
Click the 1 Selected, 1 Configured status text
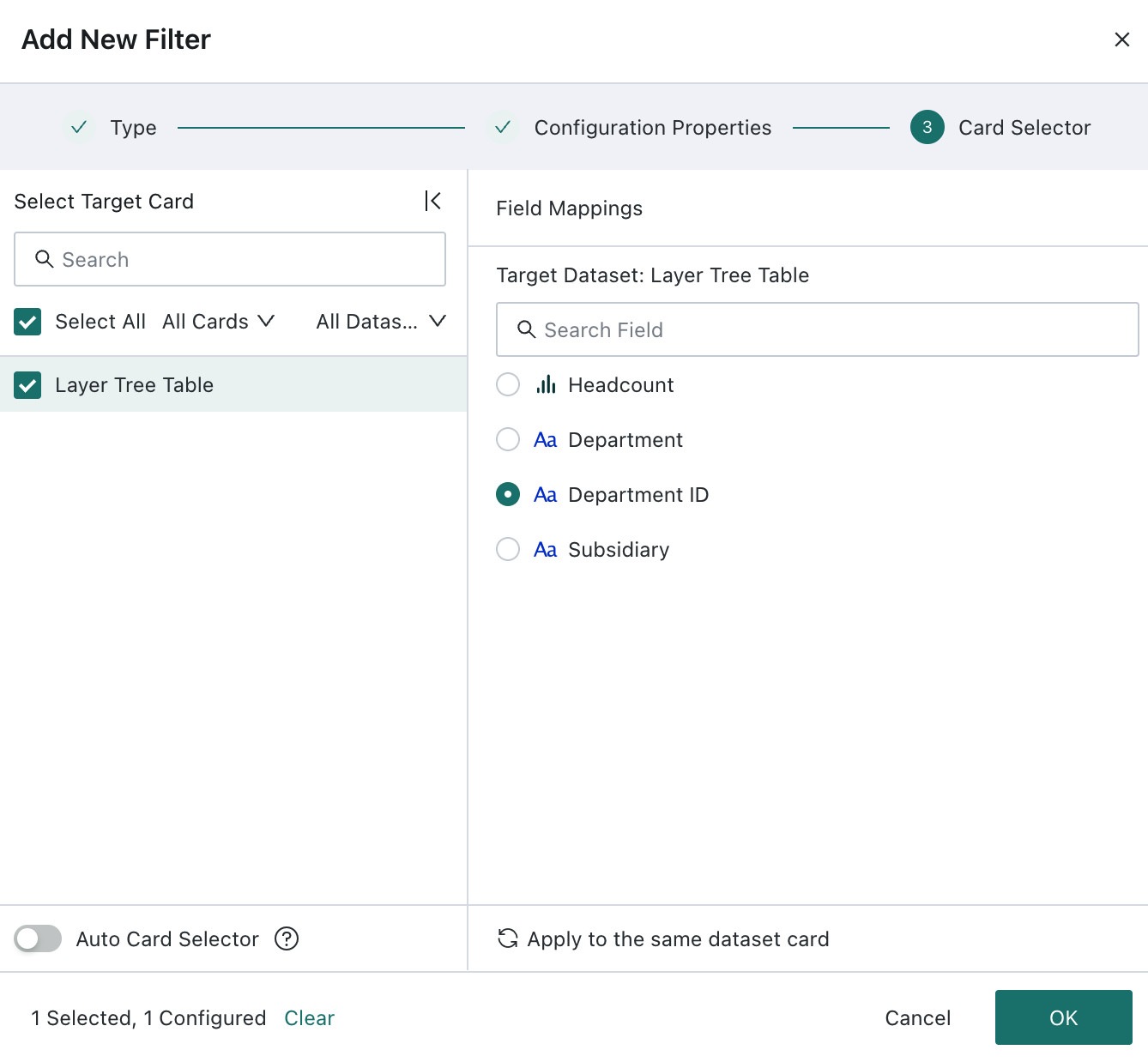pos(148,1018)
